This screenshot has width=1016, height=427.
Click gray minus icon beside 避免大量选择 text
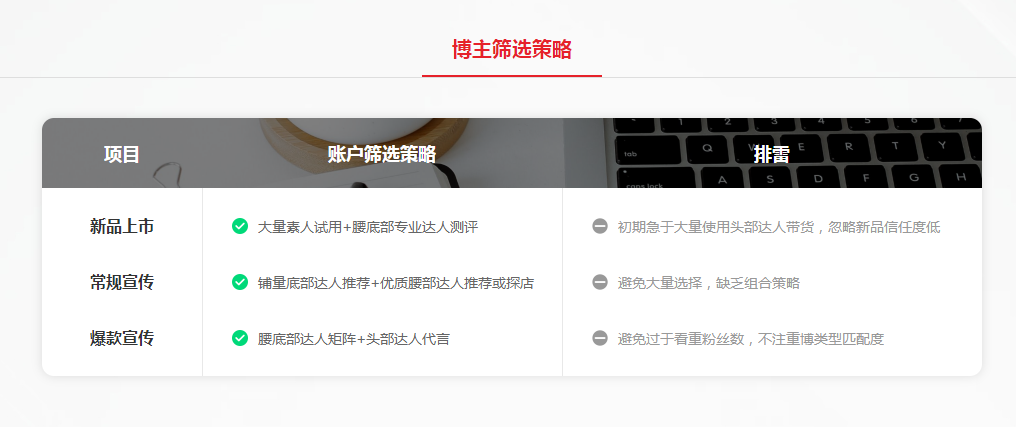click(x=600, y=282)
